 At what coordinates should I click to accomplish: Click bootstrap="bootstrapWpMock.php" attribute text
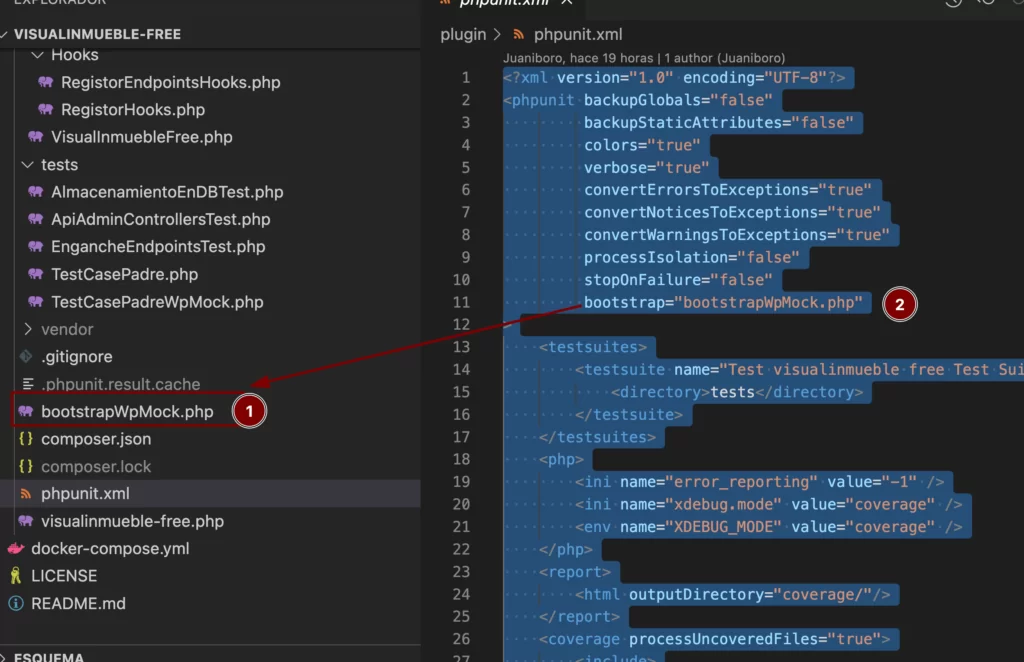tap(723, 302)
